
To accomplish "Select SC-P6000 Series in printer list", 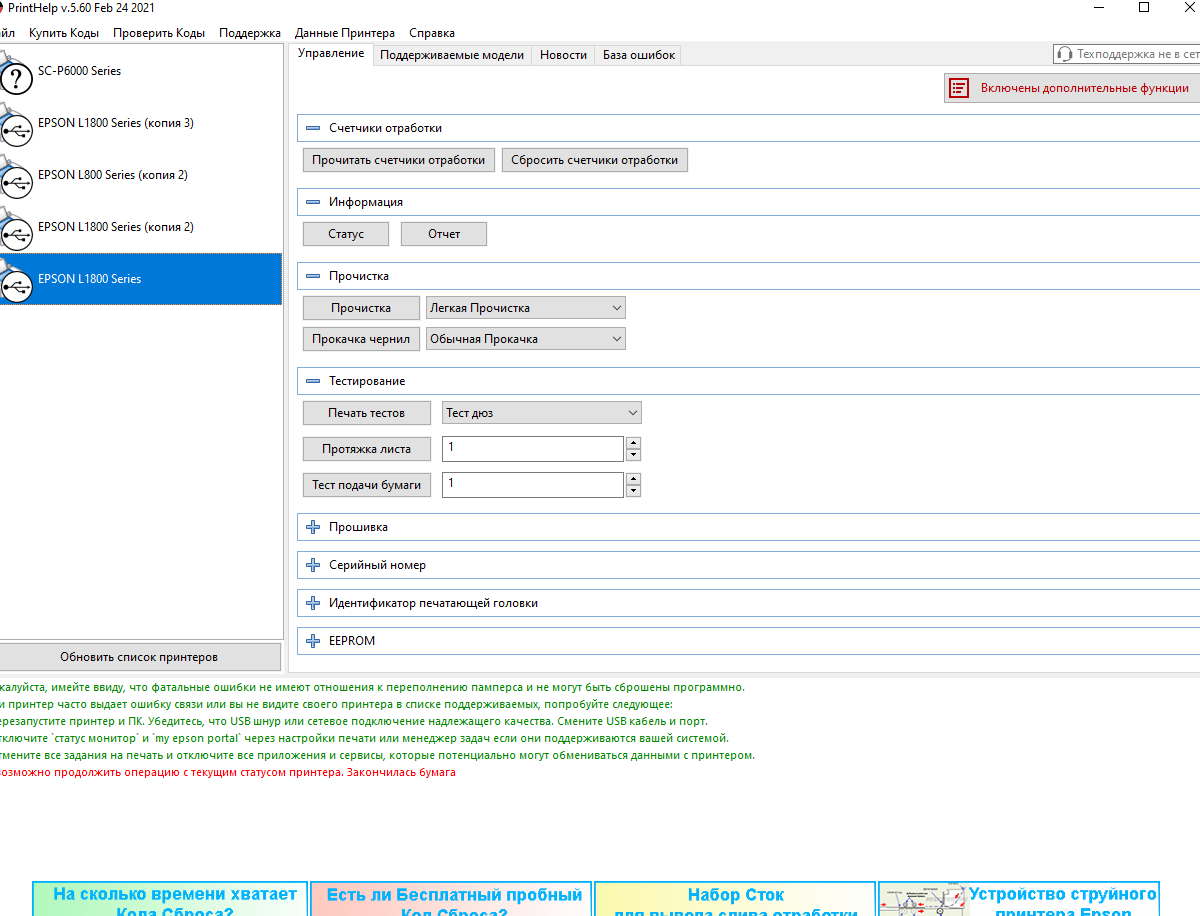I will coord(140,71).
